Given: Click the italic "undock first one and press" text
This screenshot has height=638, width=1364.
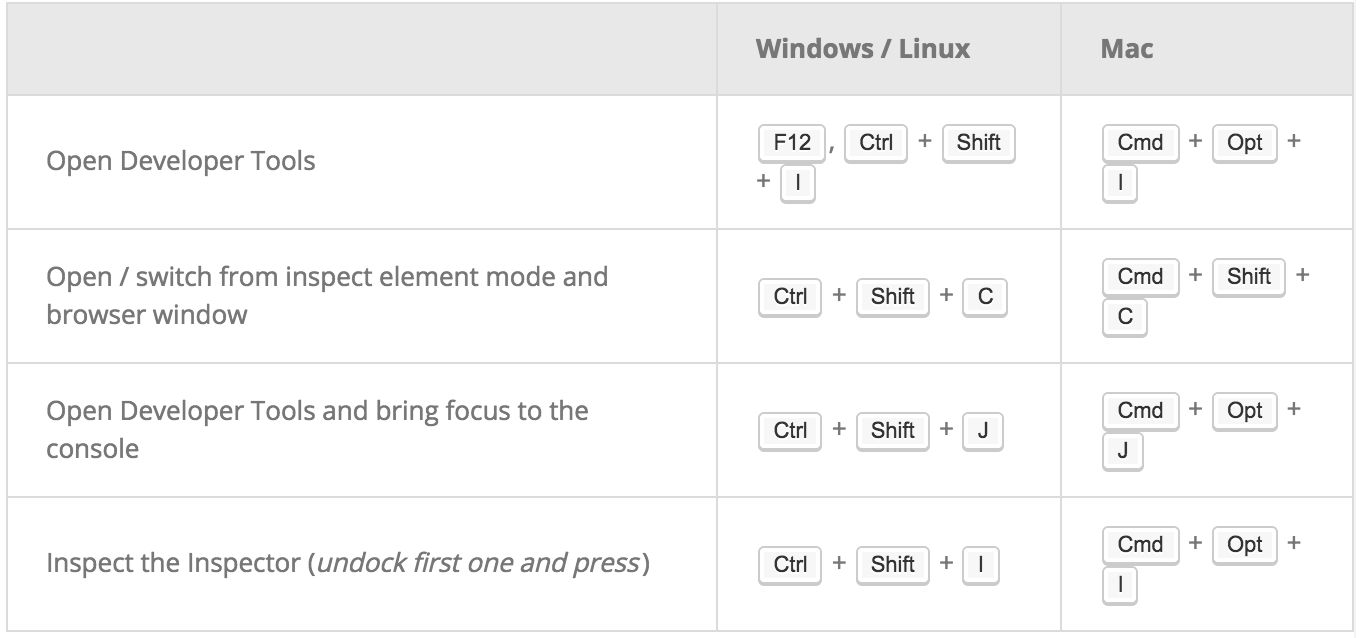Looking at the screenshot, I should pos(478,563).
